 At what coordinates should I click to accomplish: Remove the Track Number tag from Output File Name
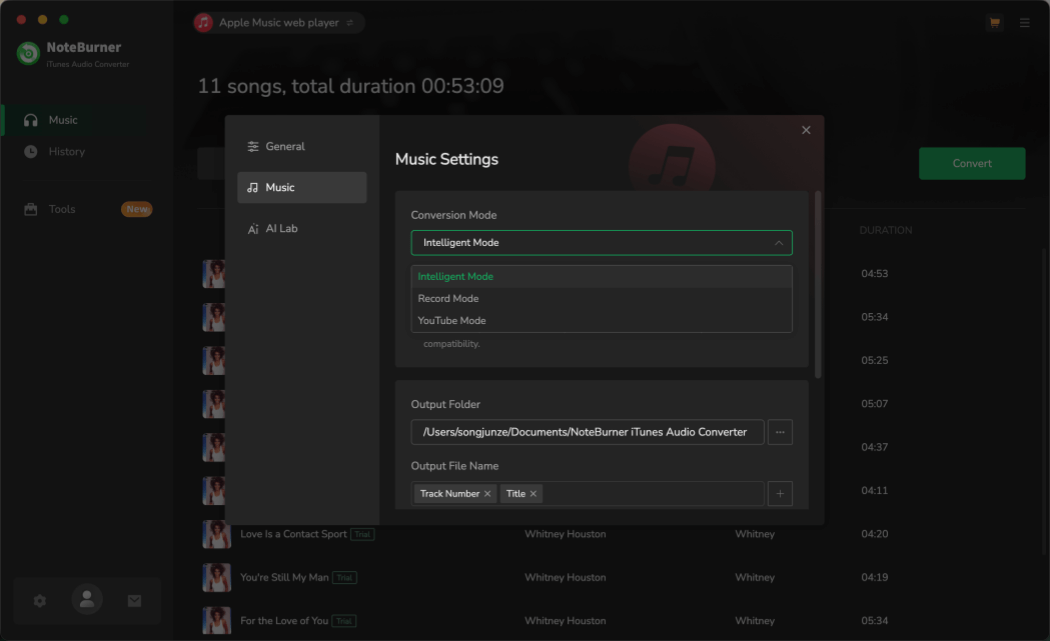487,493
